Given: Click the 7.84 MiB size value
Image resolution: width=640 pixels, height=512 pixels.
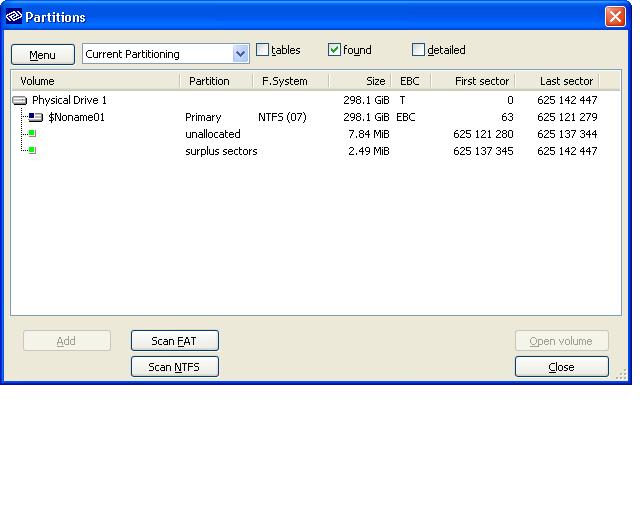Looking at the screenshot, I should tap(369, 134).
